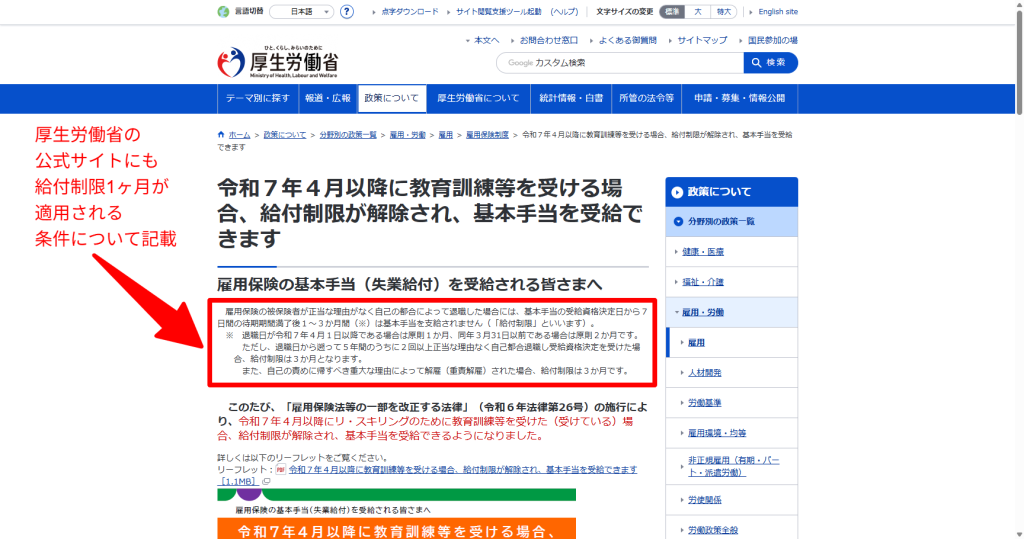Click the circle icon beside 分野別の政策一覧

[x=678, y=221]
